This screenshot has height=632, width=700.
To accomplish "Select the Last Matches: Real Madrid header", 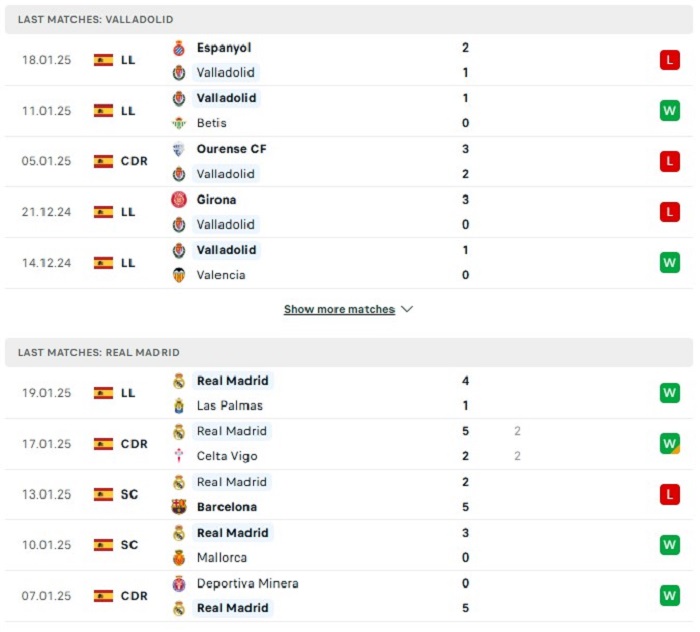I will tap(349, 353).
